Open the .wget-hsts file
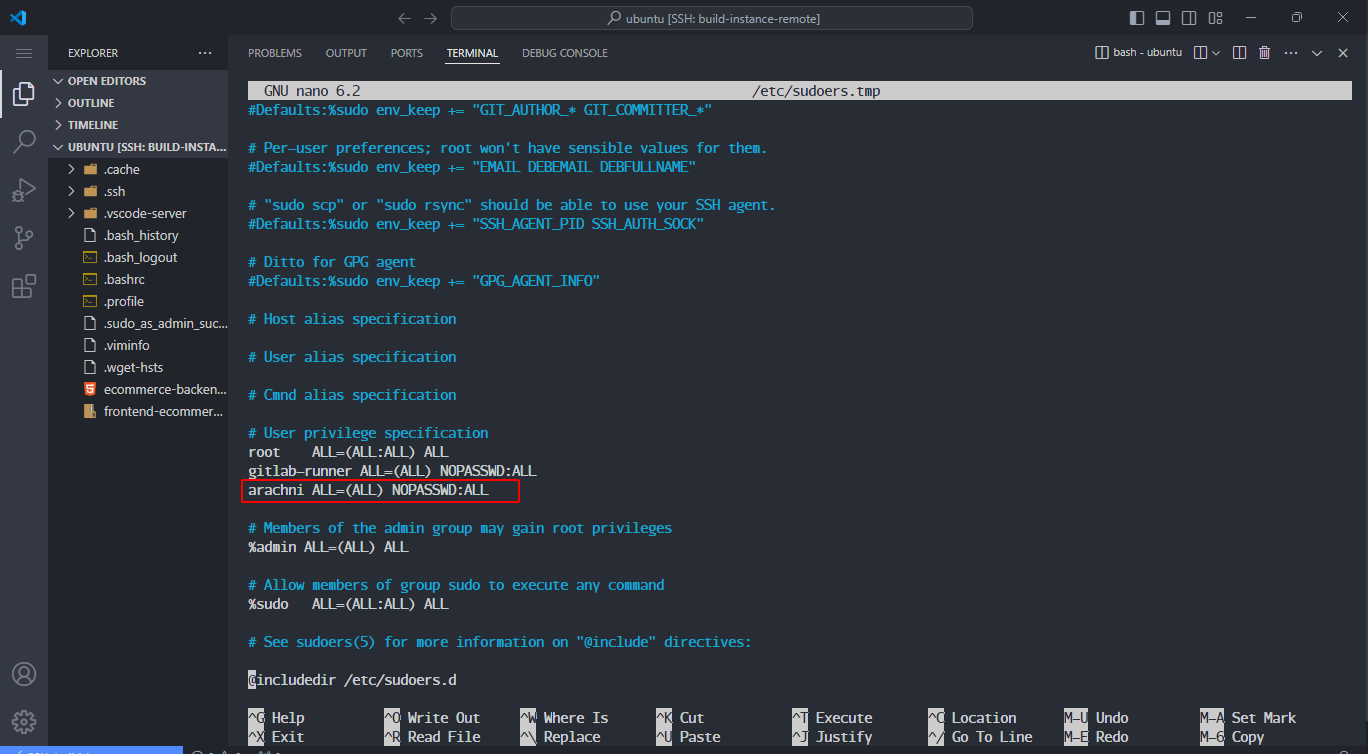The image size is (1368, 754). click(138, 367)
